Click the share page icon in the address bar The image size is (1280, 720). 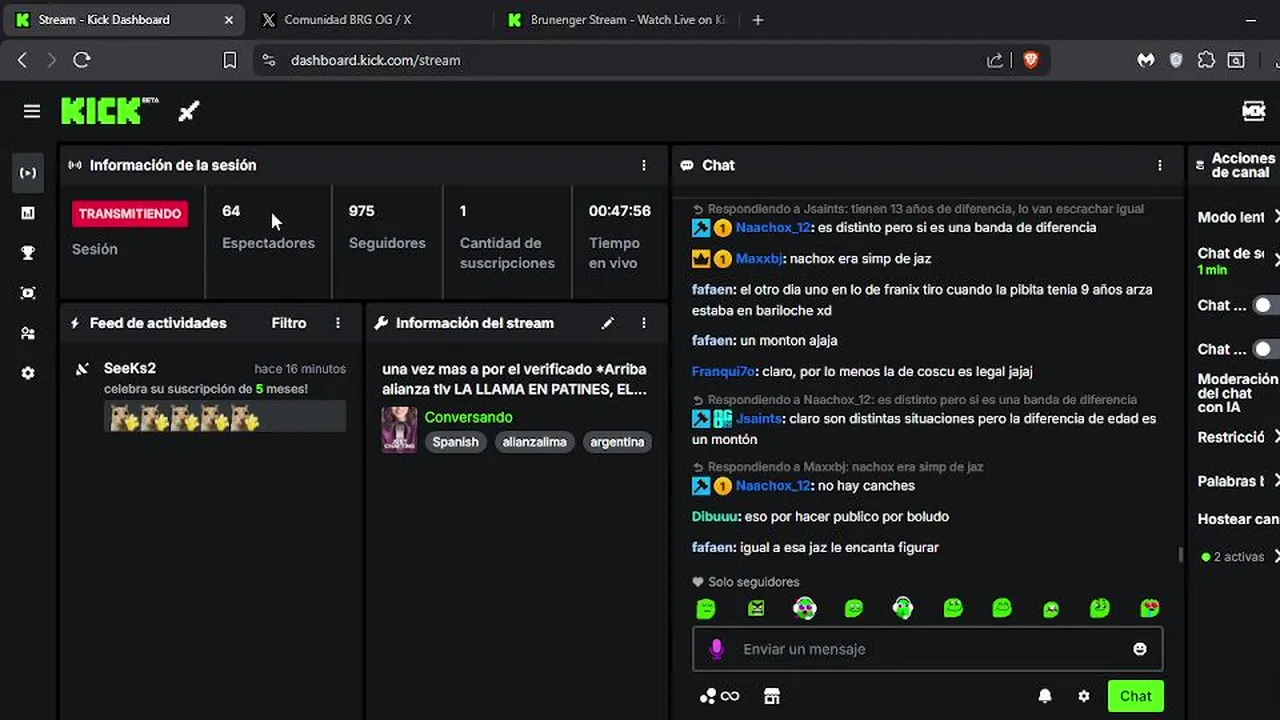pyautogui.click(x=995, y=60)
